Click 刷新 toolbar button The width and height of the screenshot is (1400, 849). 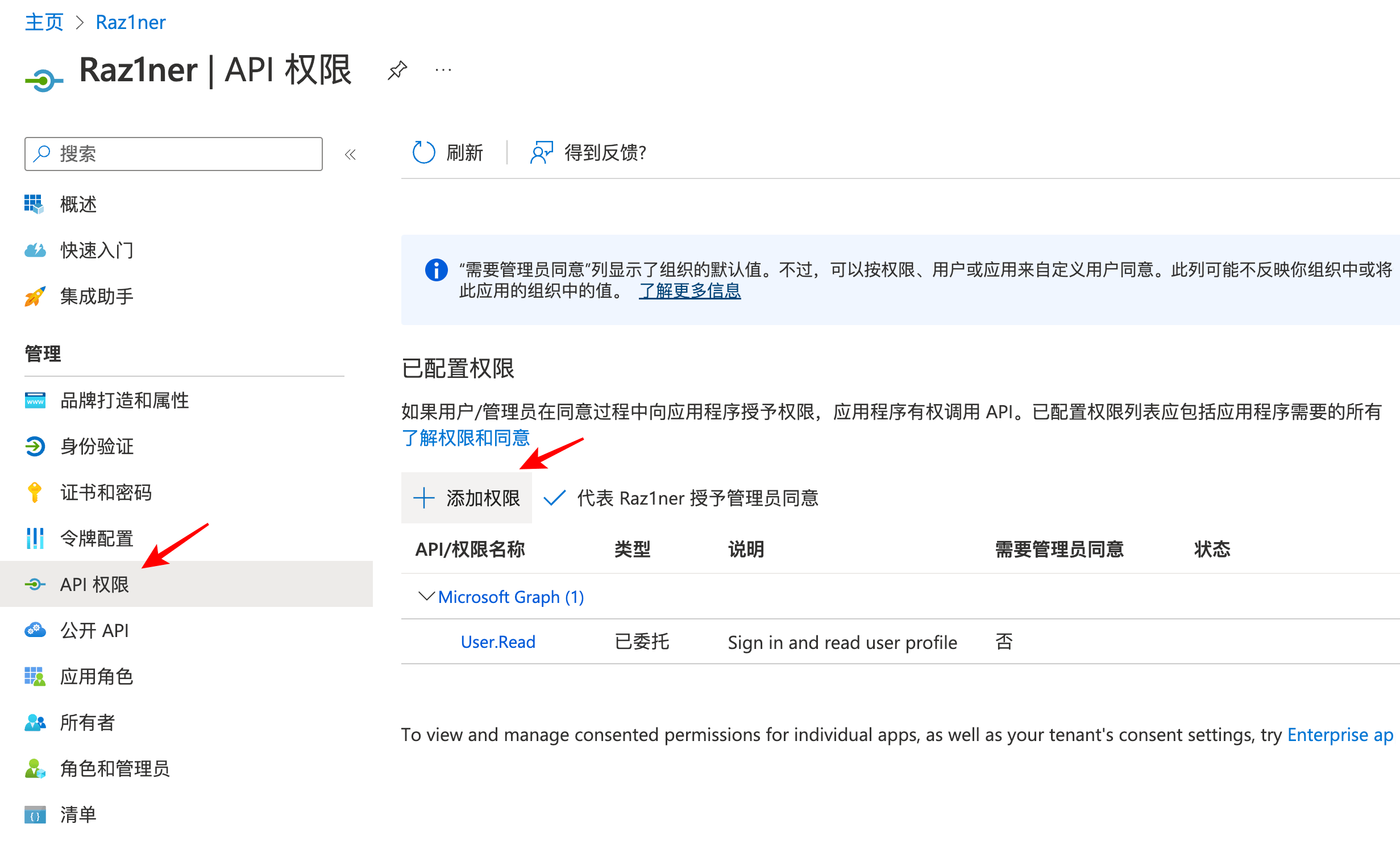point(447,152)
